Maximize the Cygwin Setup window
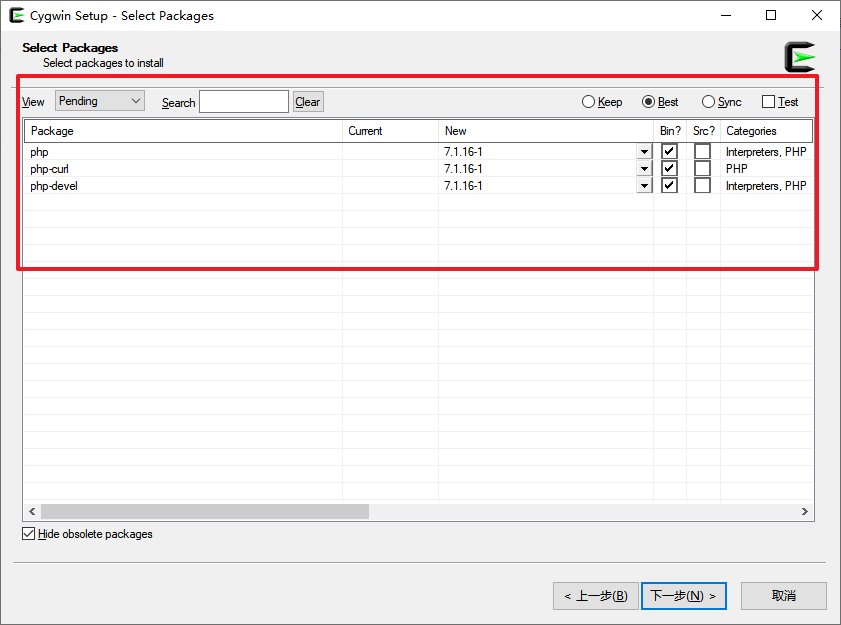The width and height of the screenshot is (841, 625). (x=771, y=16)
